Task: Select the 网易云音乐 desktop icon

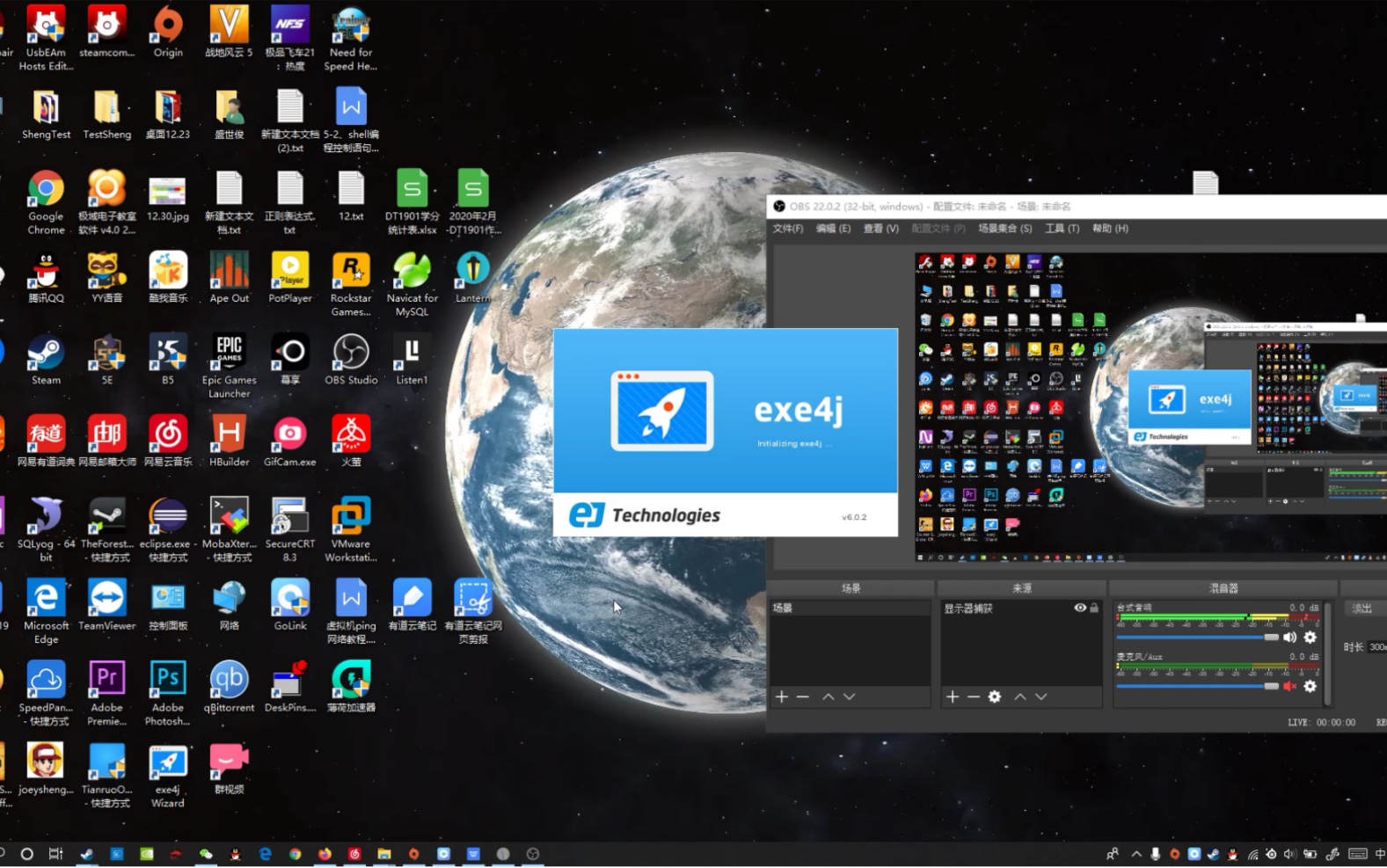Action: [168, 441]
